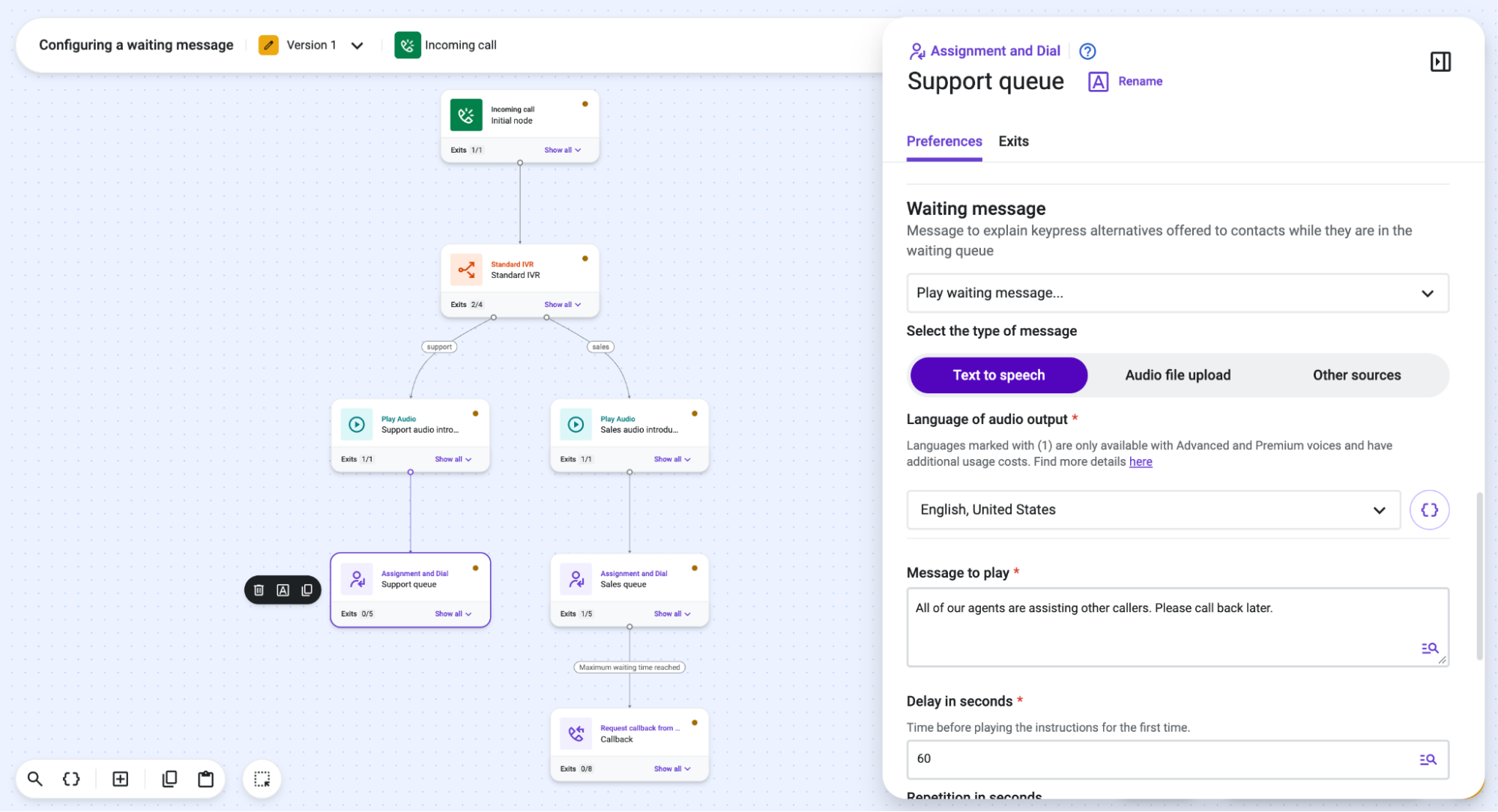Click the copy icon in the bottom toolbar

click(x=169, y=779)
